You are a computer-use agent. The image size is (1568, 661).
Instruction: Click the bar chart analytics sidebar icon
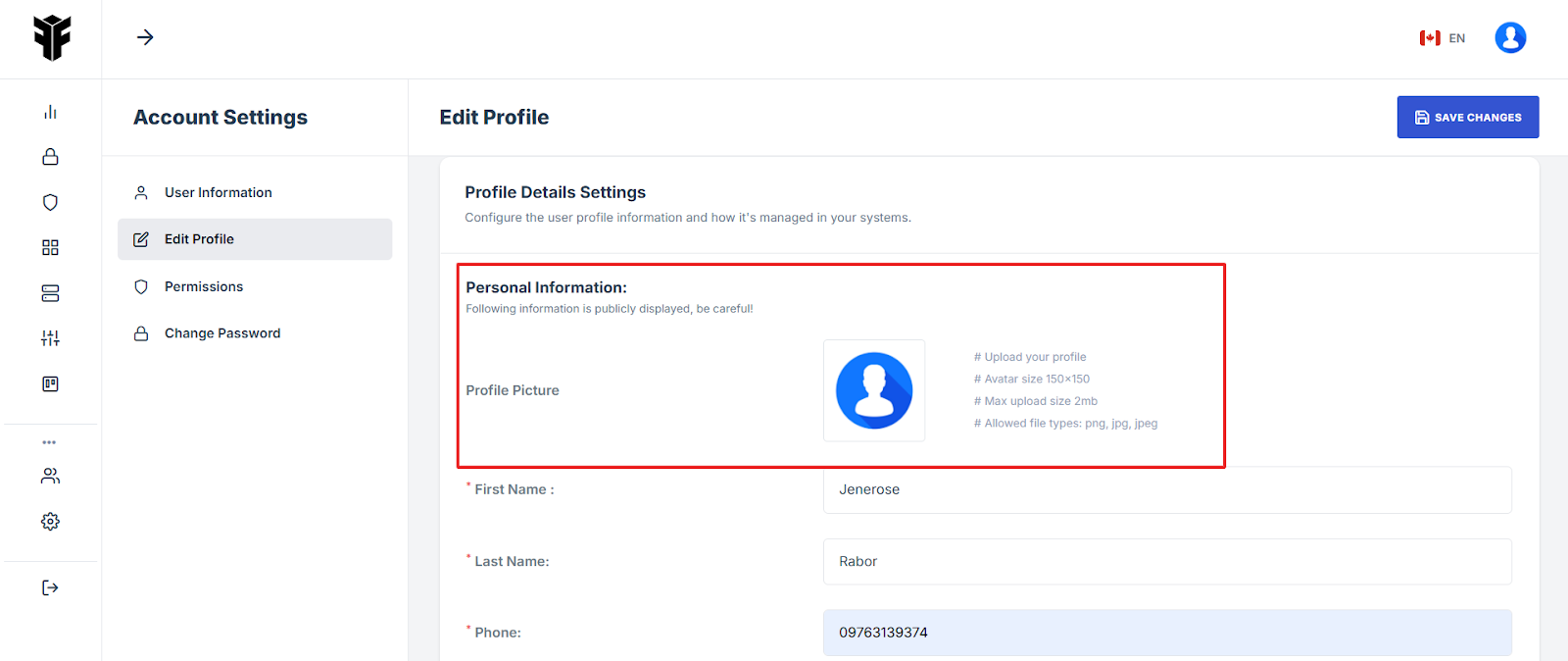pyautogui.click(x=50, y=112)
